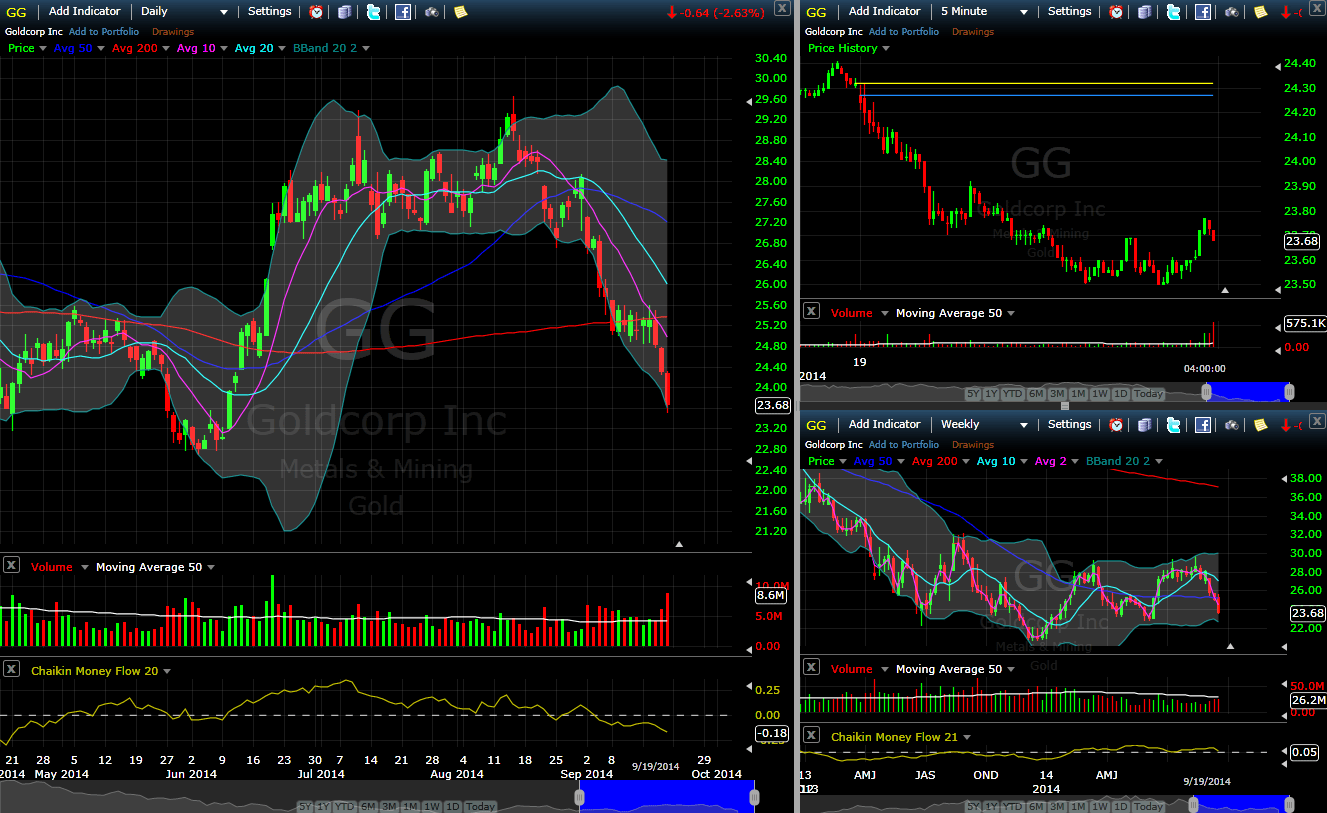Click camera icon in 5 Minute chart

(x=1232, y=12)
